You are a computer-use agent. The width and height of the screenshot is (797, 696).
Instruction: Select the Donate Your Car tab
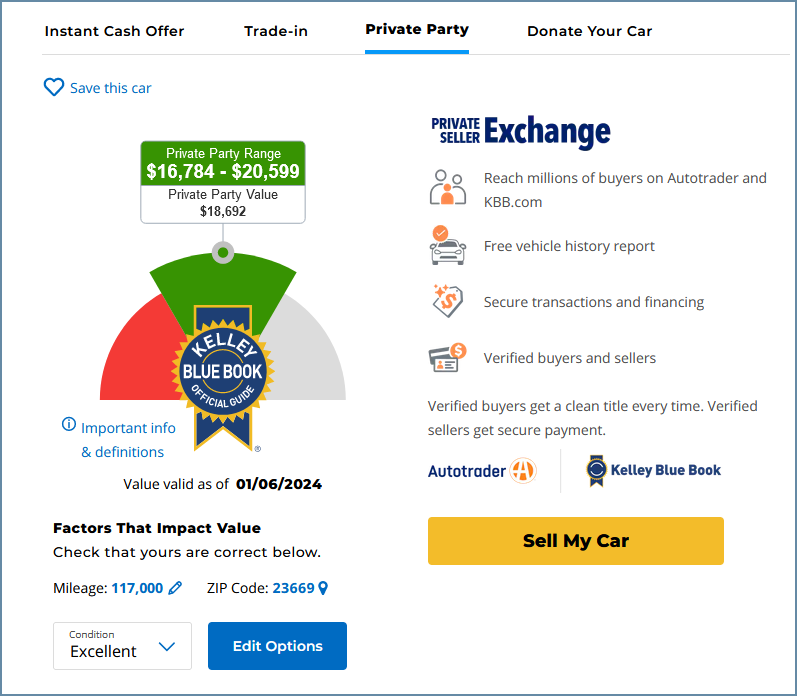coord(590,31)
